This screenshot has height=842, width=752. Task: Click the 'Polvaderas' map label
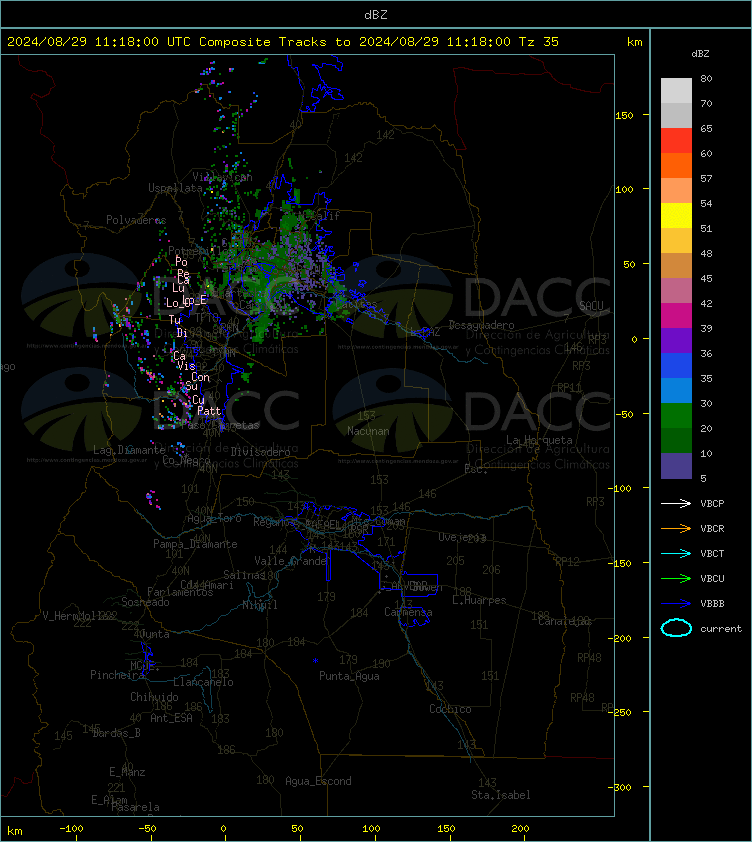136,220
